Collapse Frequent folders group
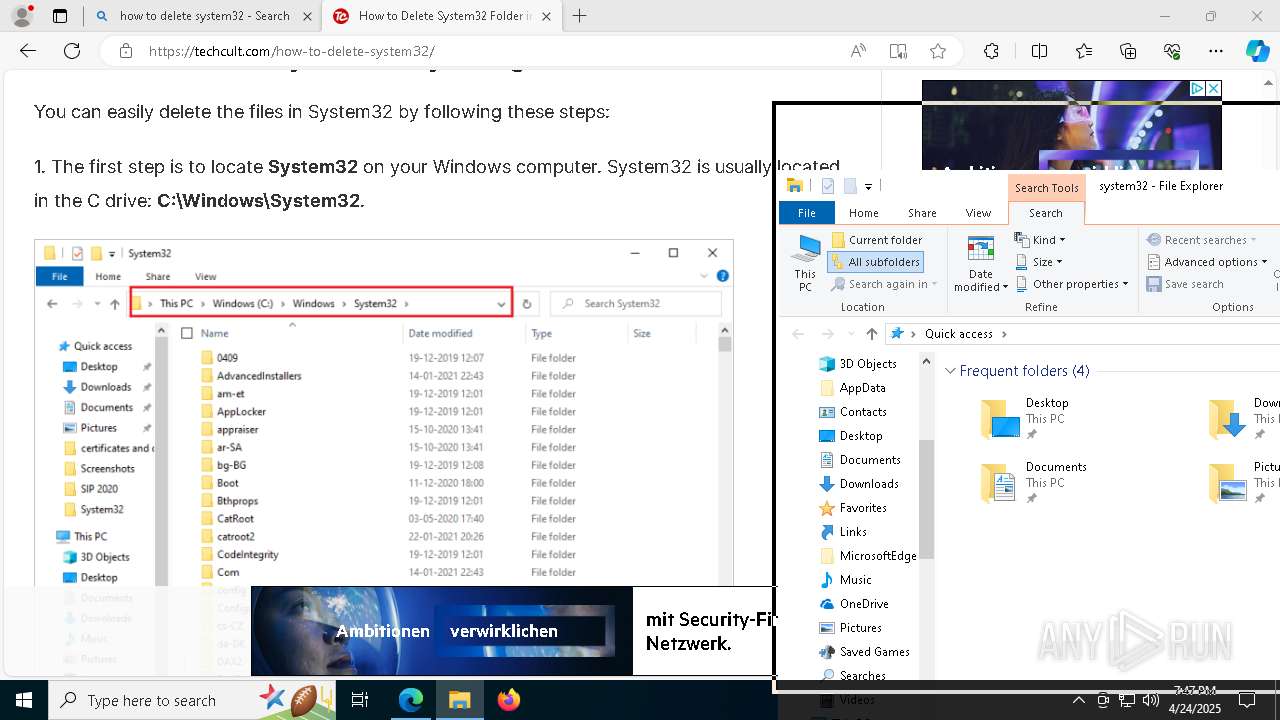 point(950,371)
